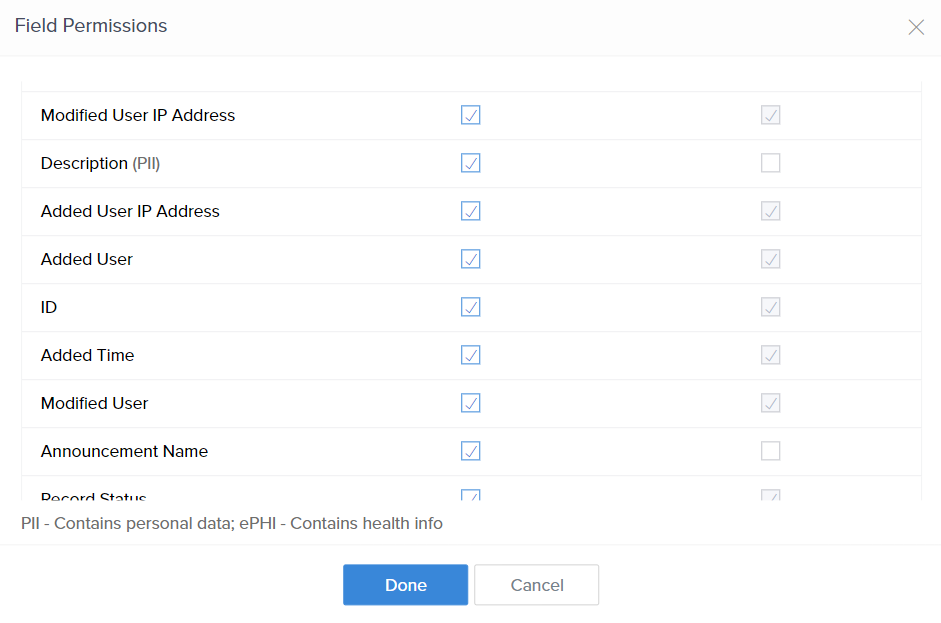The height and width of the screenshot is (623, 941).
Task: Uncheck view permission for Announcement Name
Action: [470, 451]
